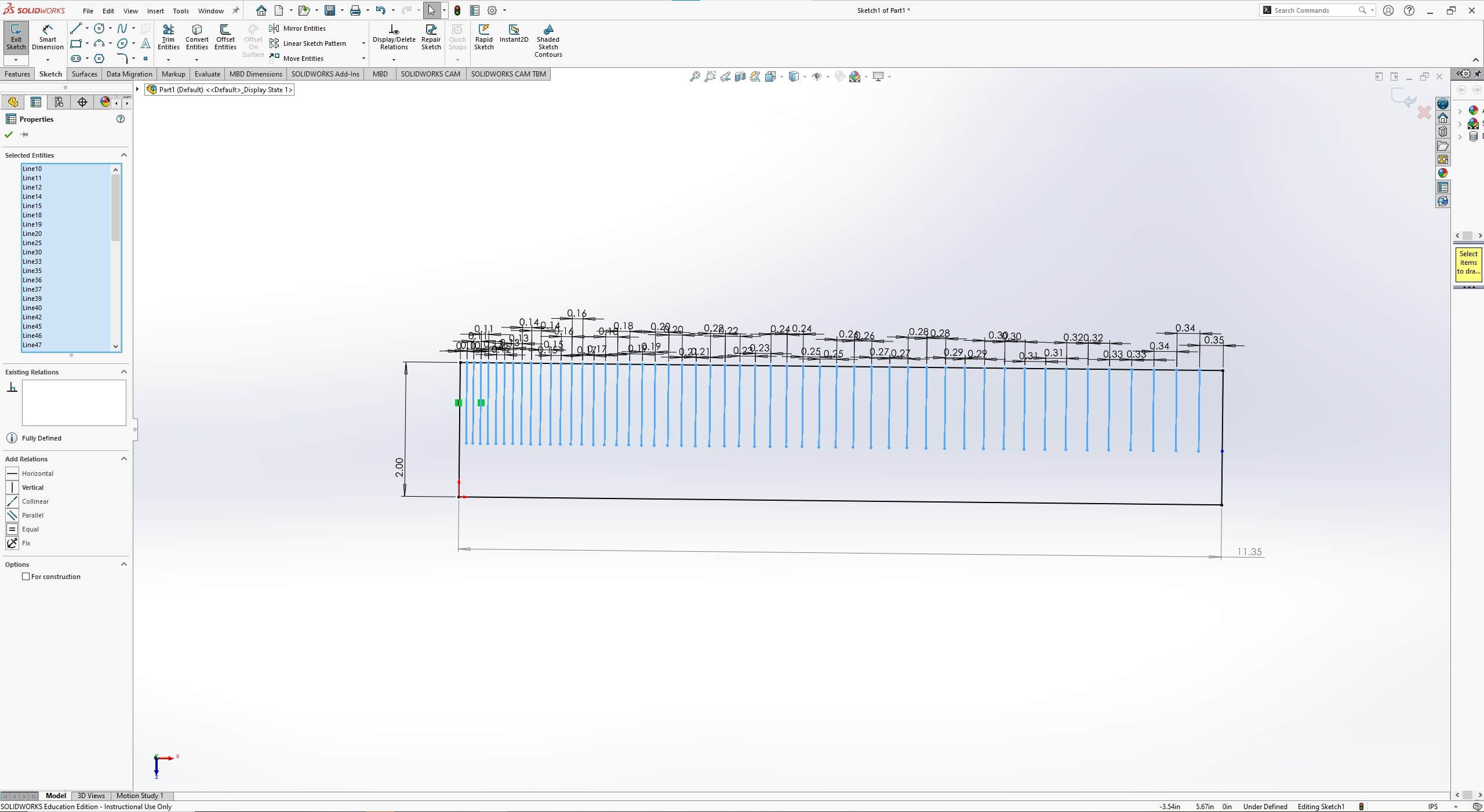Add Vertical relation
The image size is (1484, 812).
(25, 487)
